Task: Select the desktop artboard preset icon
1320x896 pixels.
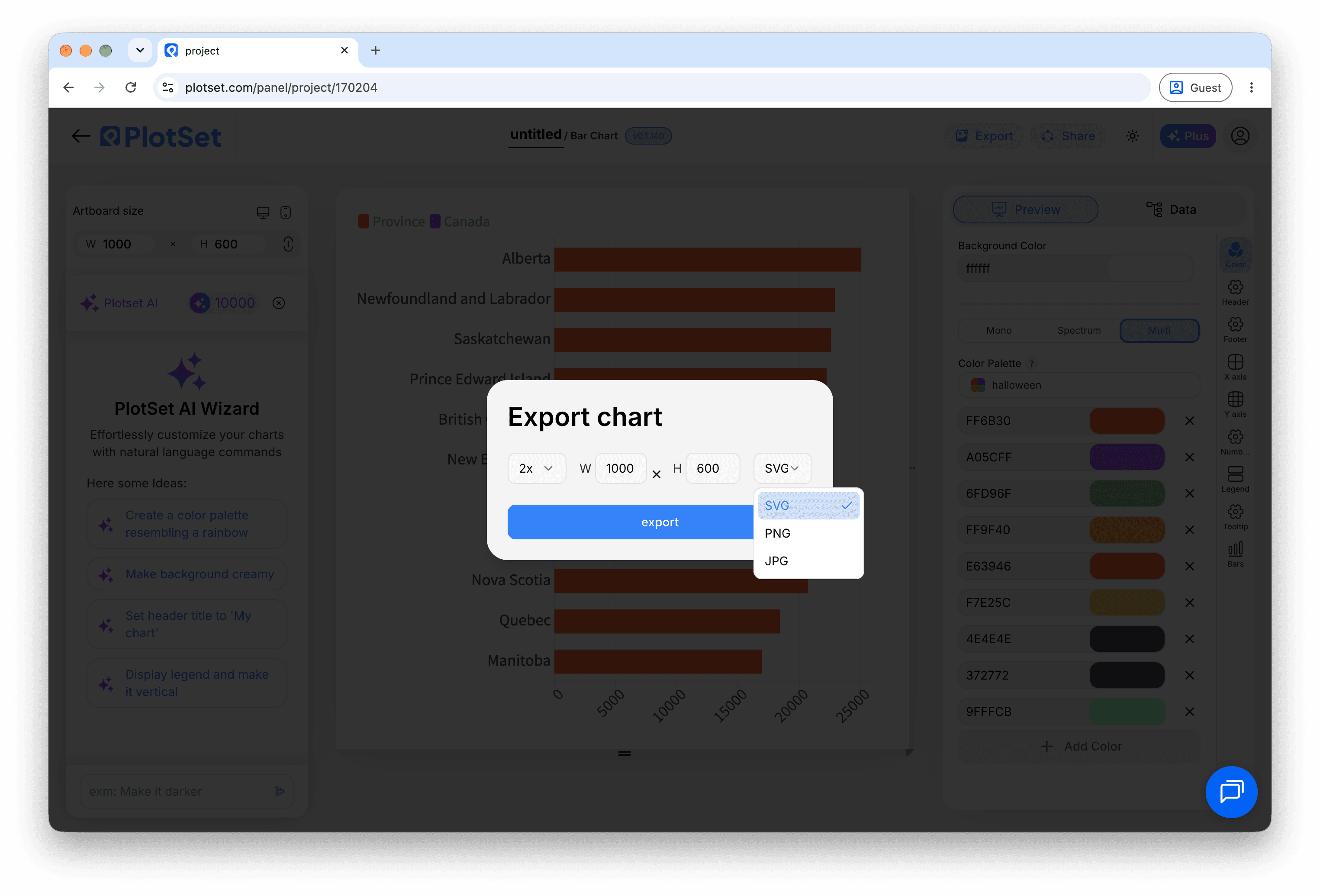Action: point(262,212)
